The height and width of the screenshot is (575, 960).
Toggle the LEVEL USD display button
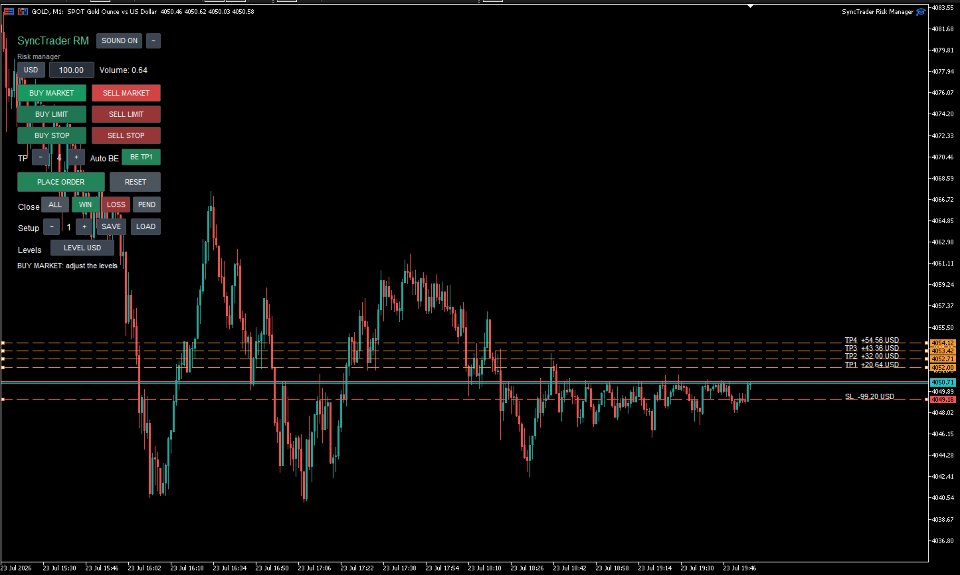(82, 248)
